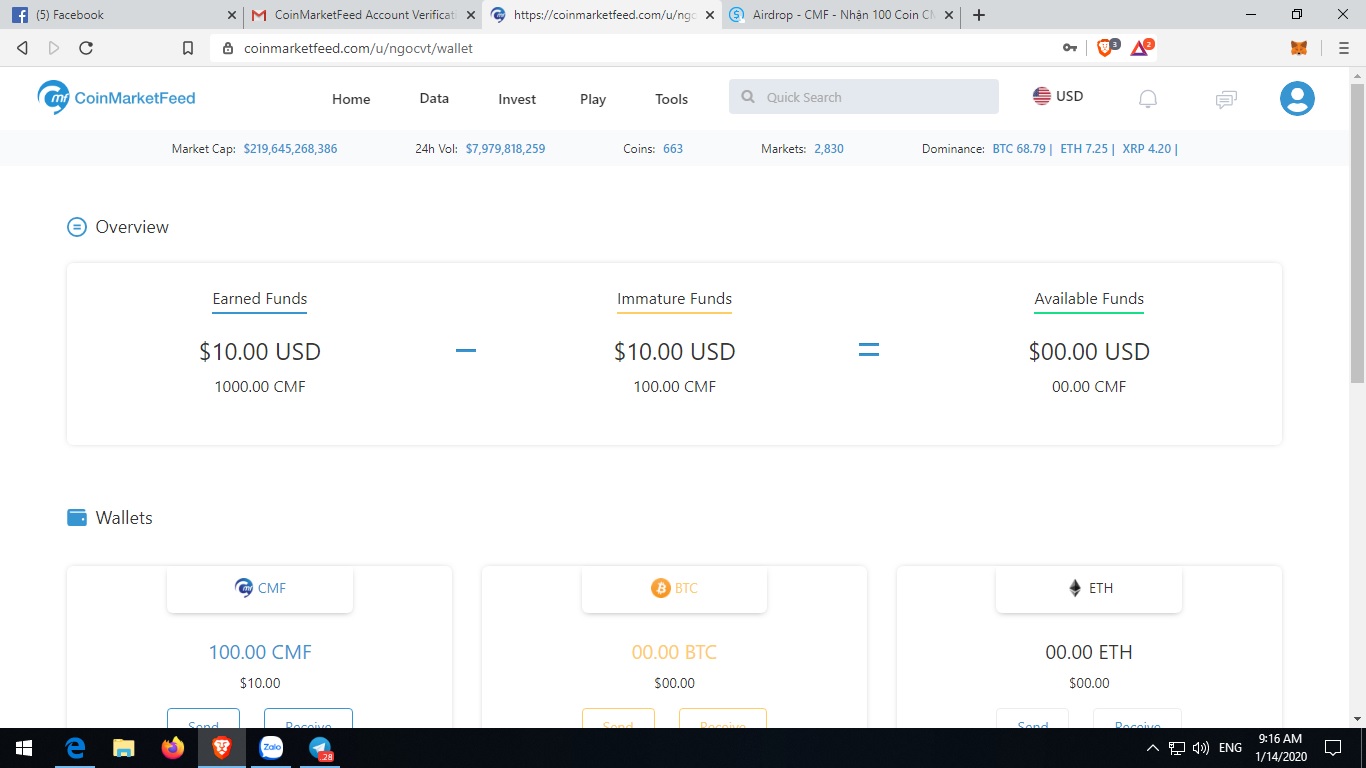Open the Play menu
This screenshot has height=768, width=1366.
593,99
